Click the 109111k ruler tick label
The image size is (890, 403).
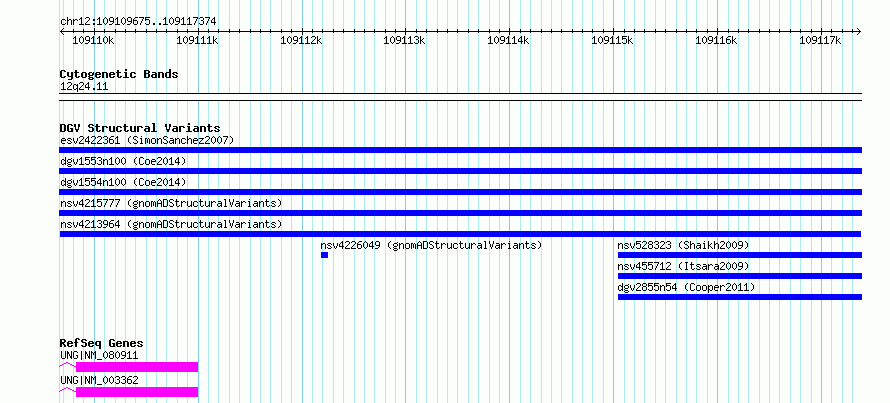coord(198,41)
